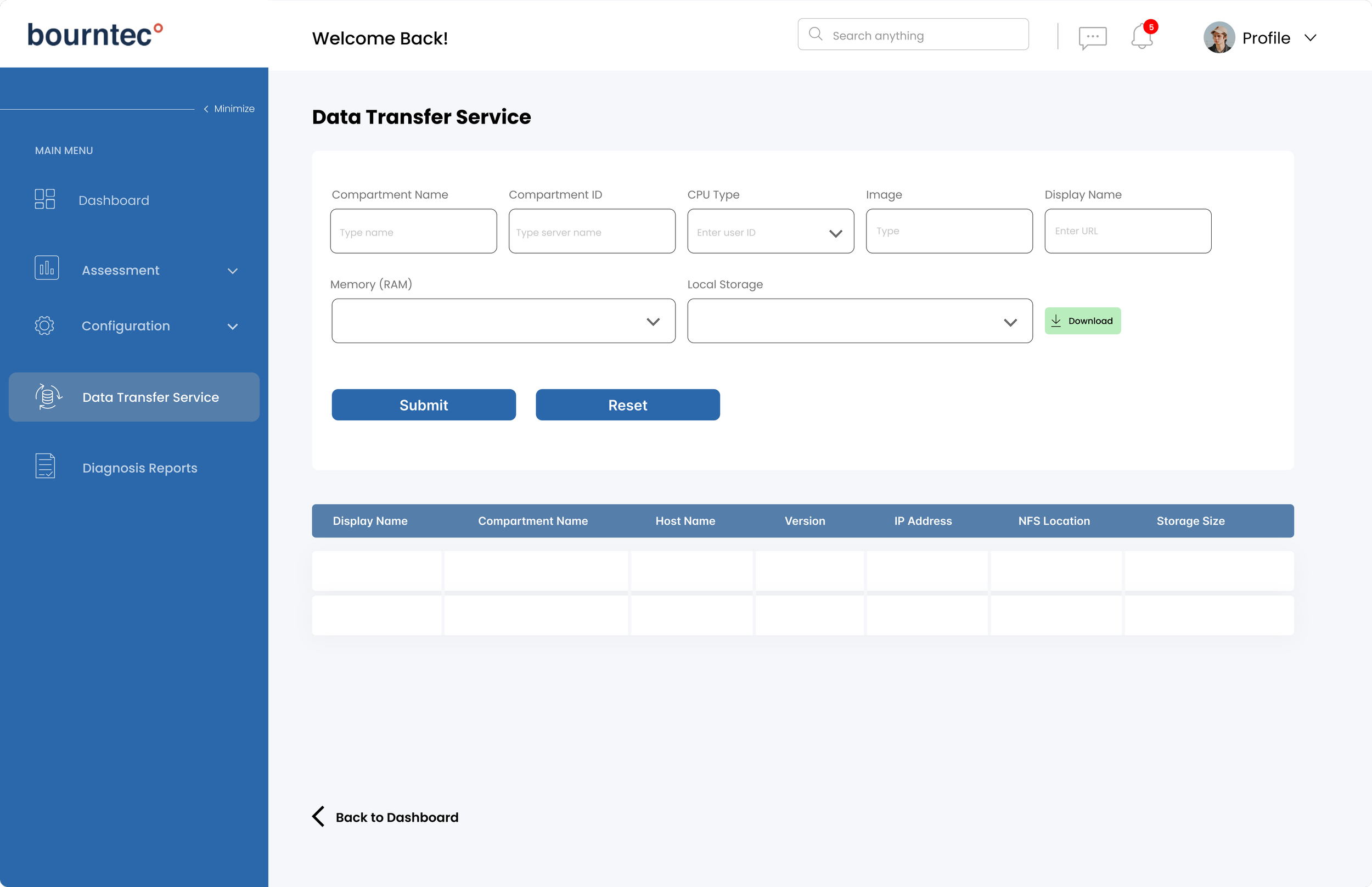Expand the Assessment submenu chevron

(x=233, y=271)
